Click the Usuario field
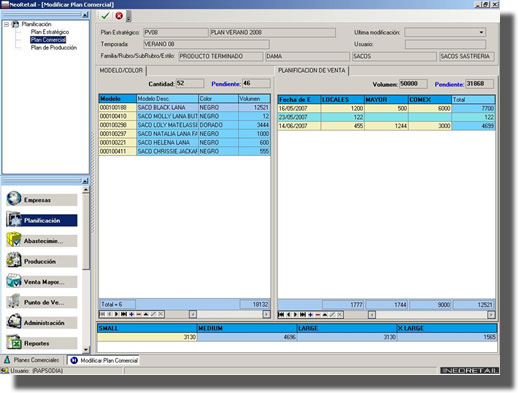 tap(445, 44)
